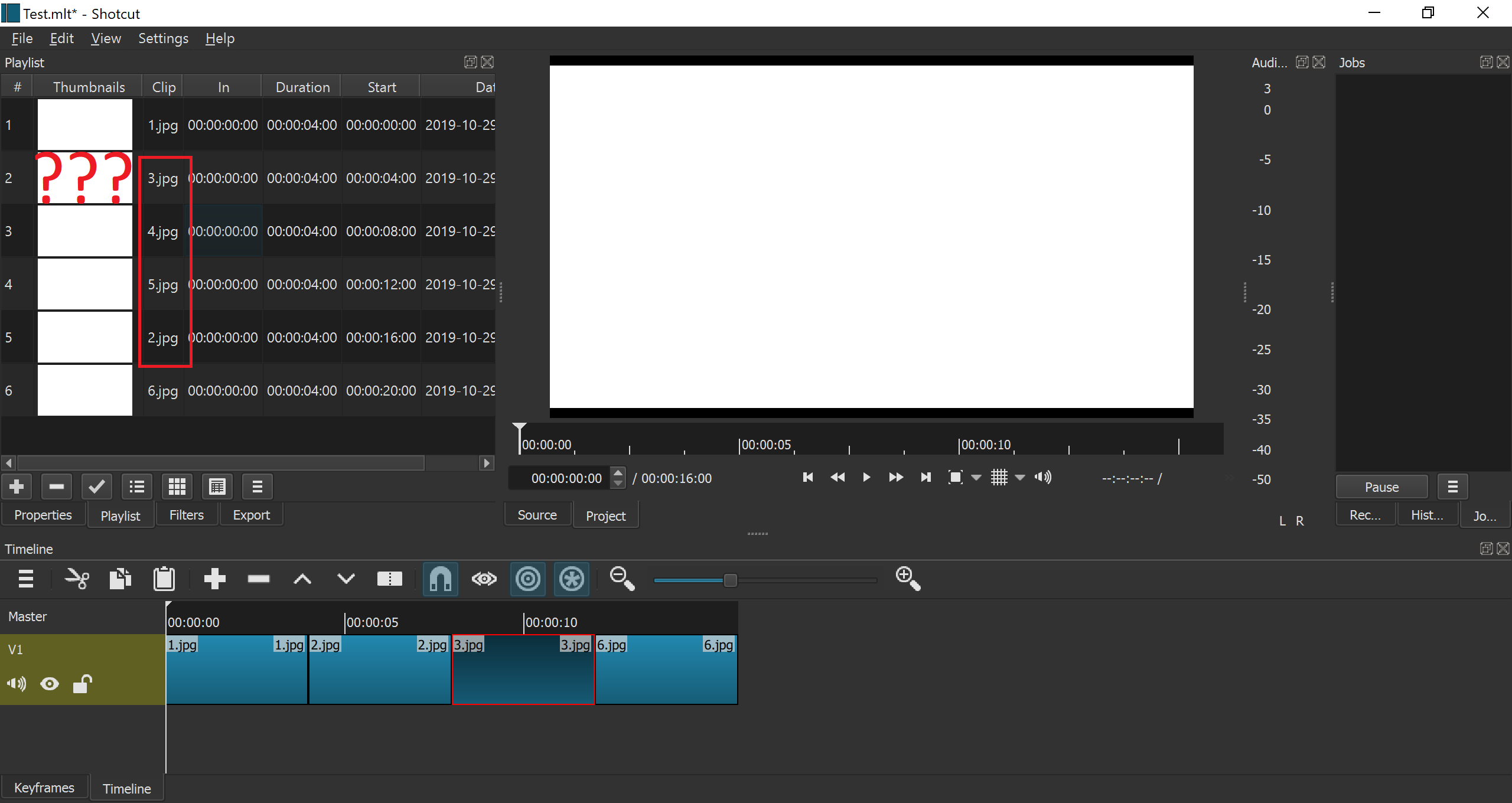Open the zoom level dropdown arrow in player
The height and width of the screenshot is (803, 1512).
point(976,478)
